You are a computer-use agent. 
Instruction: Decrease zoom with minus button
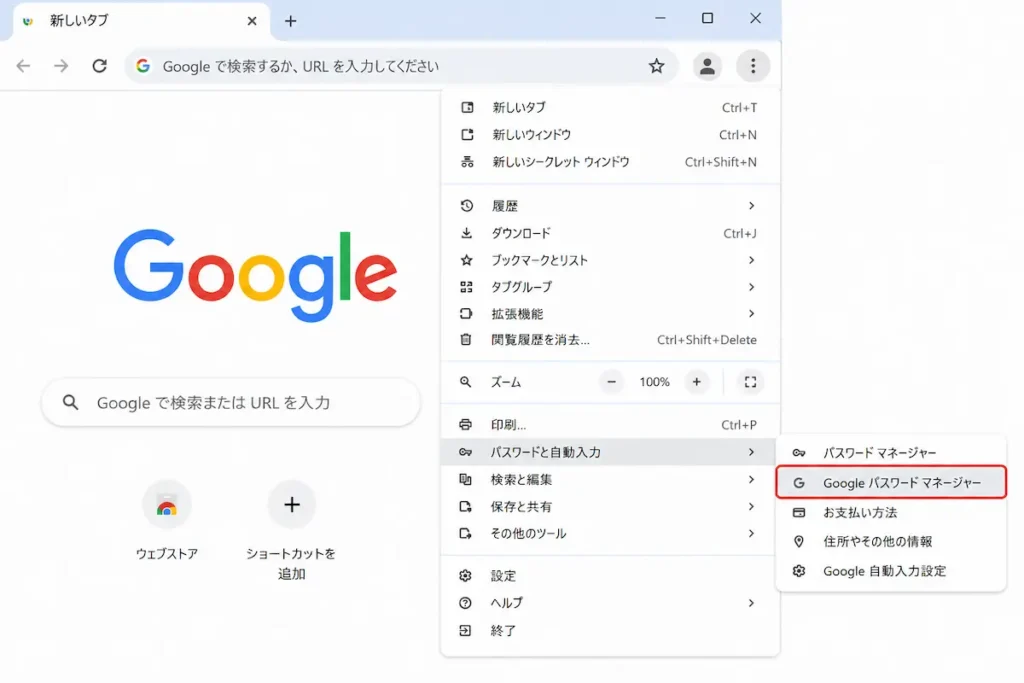(611, 382)
